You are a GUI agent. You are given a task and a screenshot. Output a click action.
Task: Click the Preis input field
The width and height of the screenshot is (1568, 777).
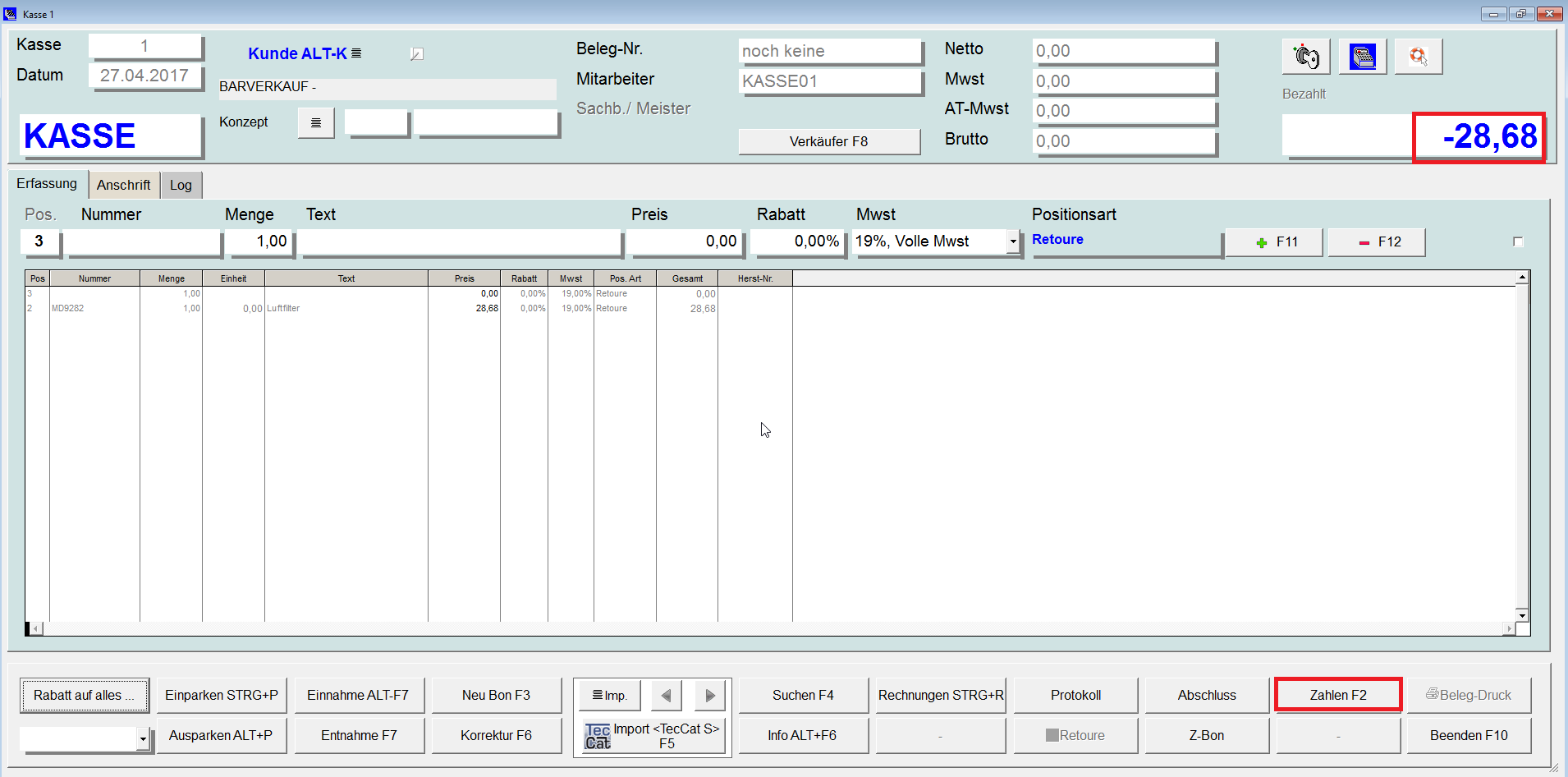(685, 242)
